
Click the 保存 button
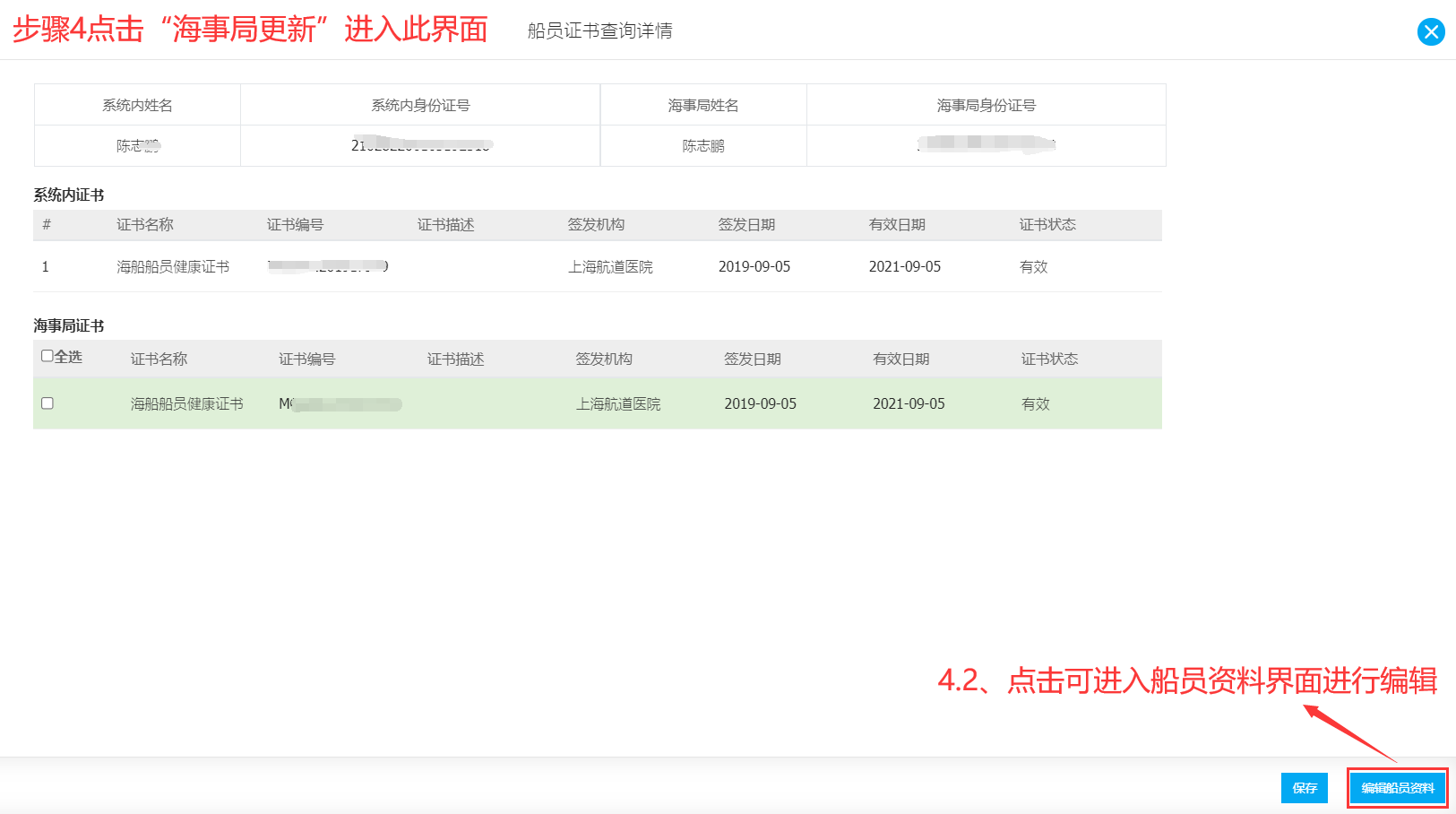click(1305, 788)
